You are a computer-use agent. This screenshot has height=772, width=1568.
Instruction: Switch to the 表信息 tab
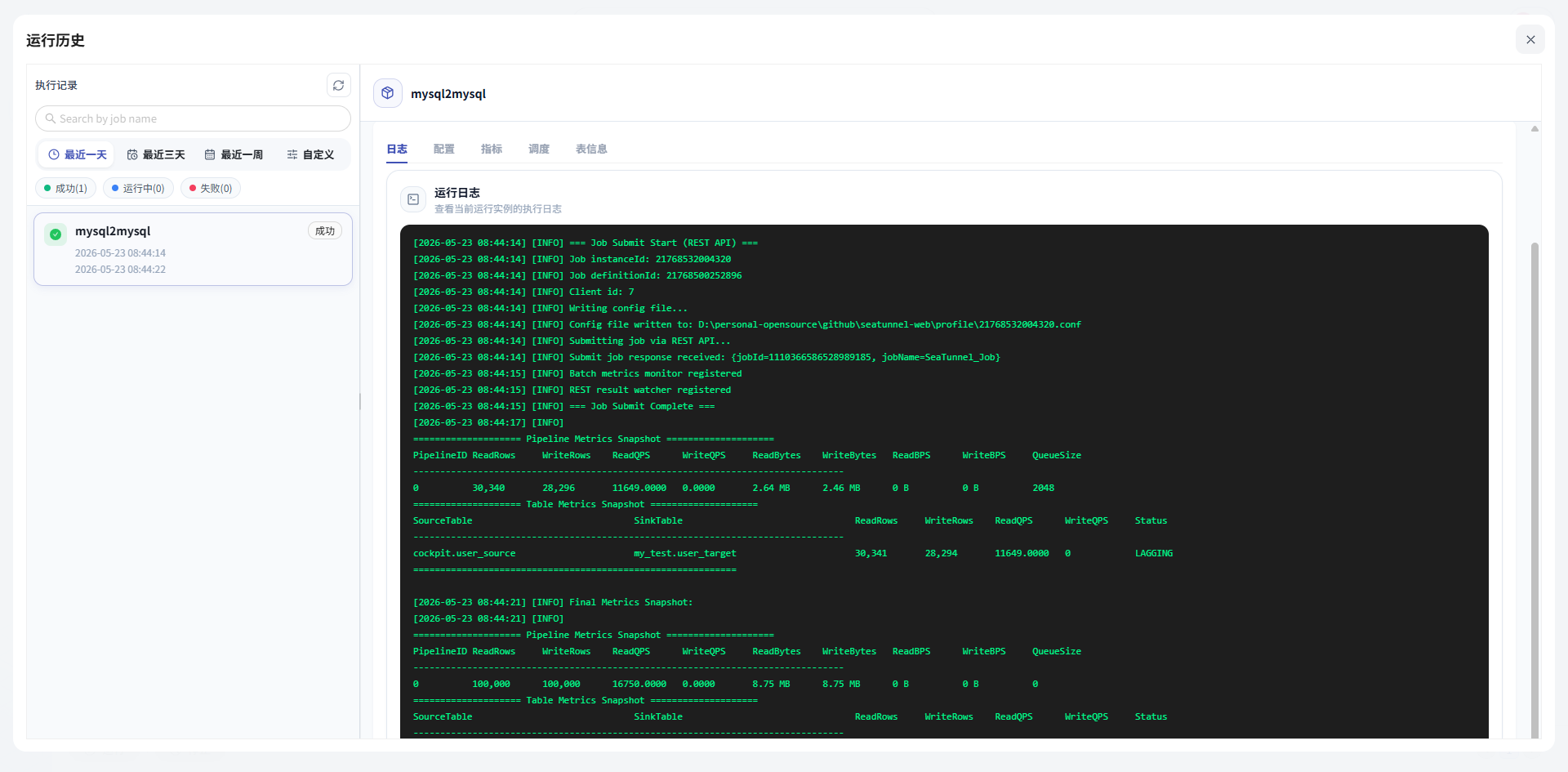point(591,149)
